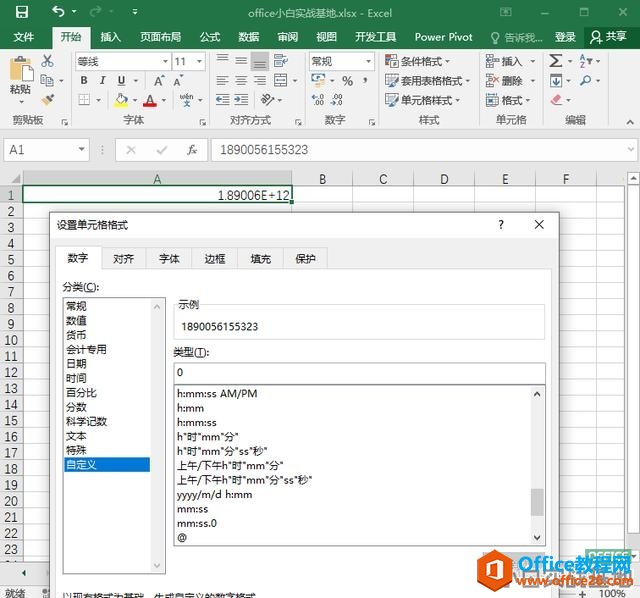Image resolution: width=640 pixels, height=598 pixels.
Task: Click the Save icon in quick access toolbar
Action: (22, 12)
